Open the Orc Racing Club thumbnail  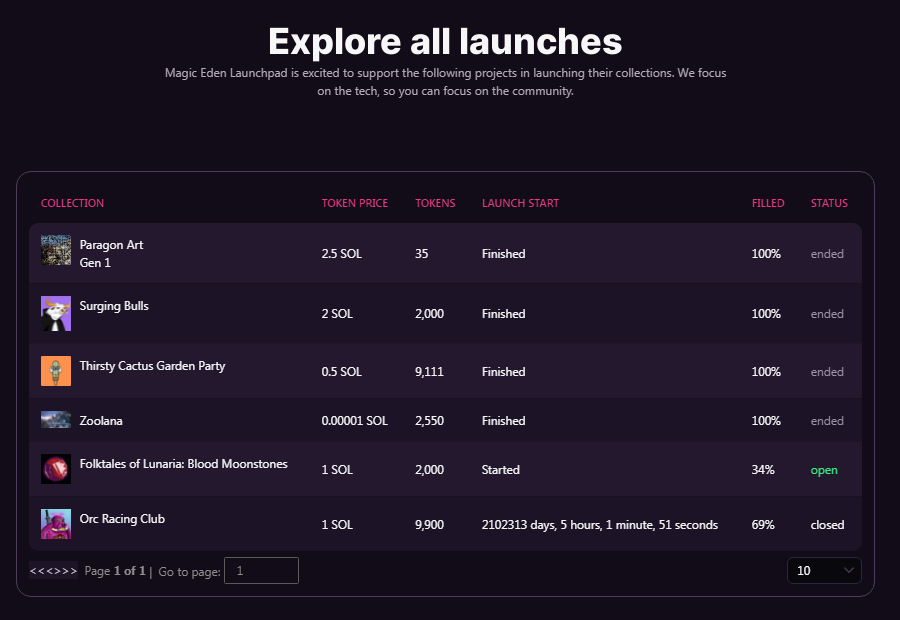[x=56, y=524]
